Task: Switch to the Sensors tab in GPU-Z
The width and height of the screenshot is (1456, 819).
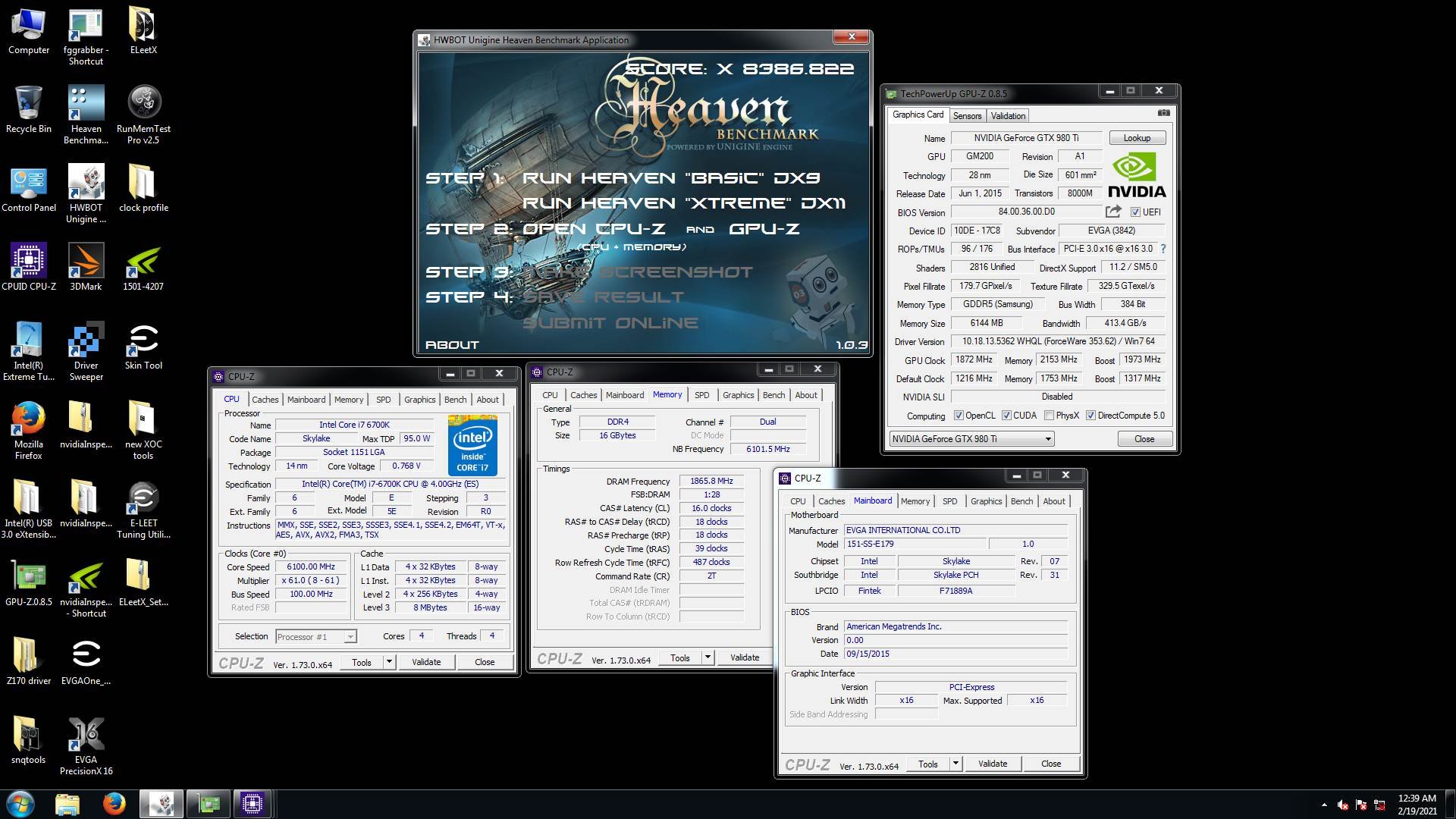Action: pos(967,115)
